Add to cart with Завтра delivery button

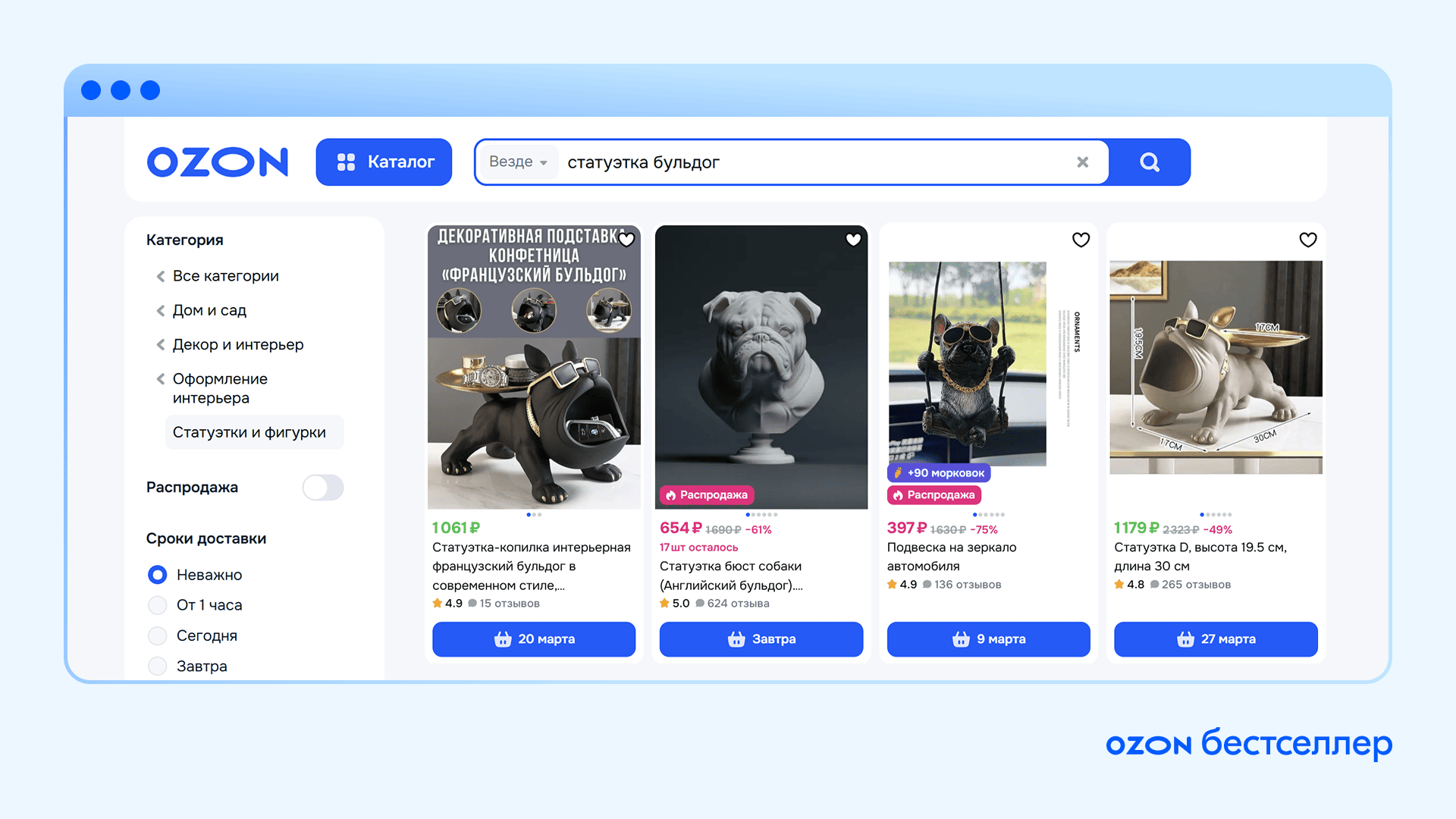[761, 639]
